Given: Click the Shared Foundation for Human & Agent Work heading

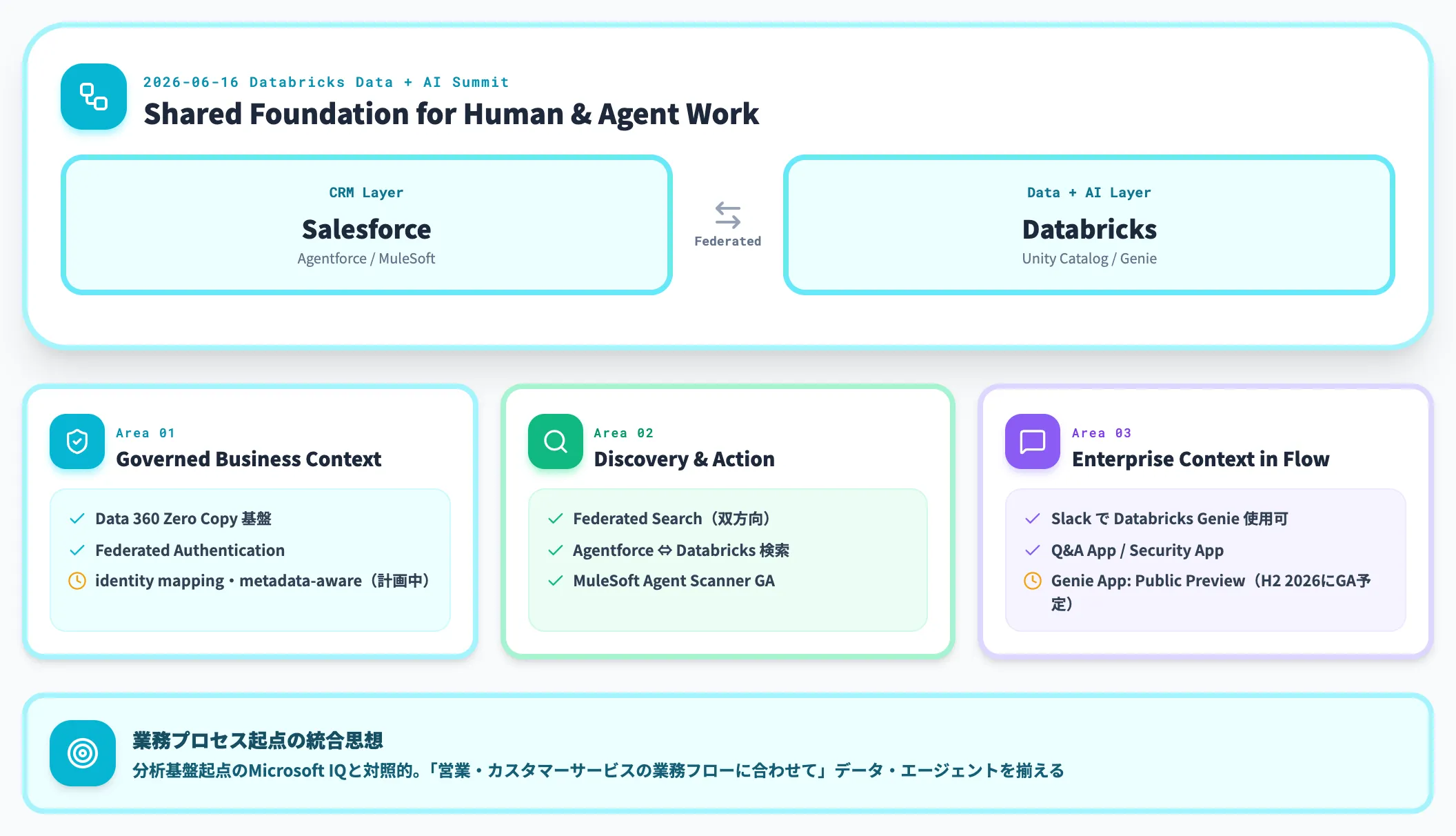Looking at the screenshot, I should [x=451, y=114].
